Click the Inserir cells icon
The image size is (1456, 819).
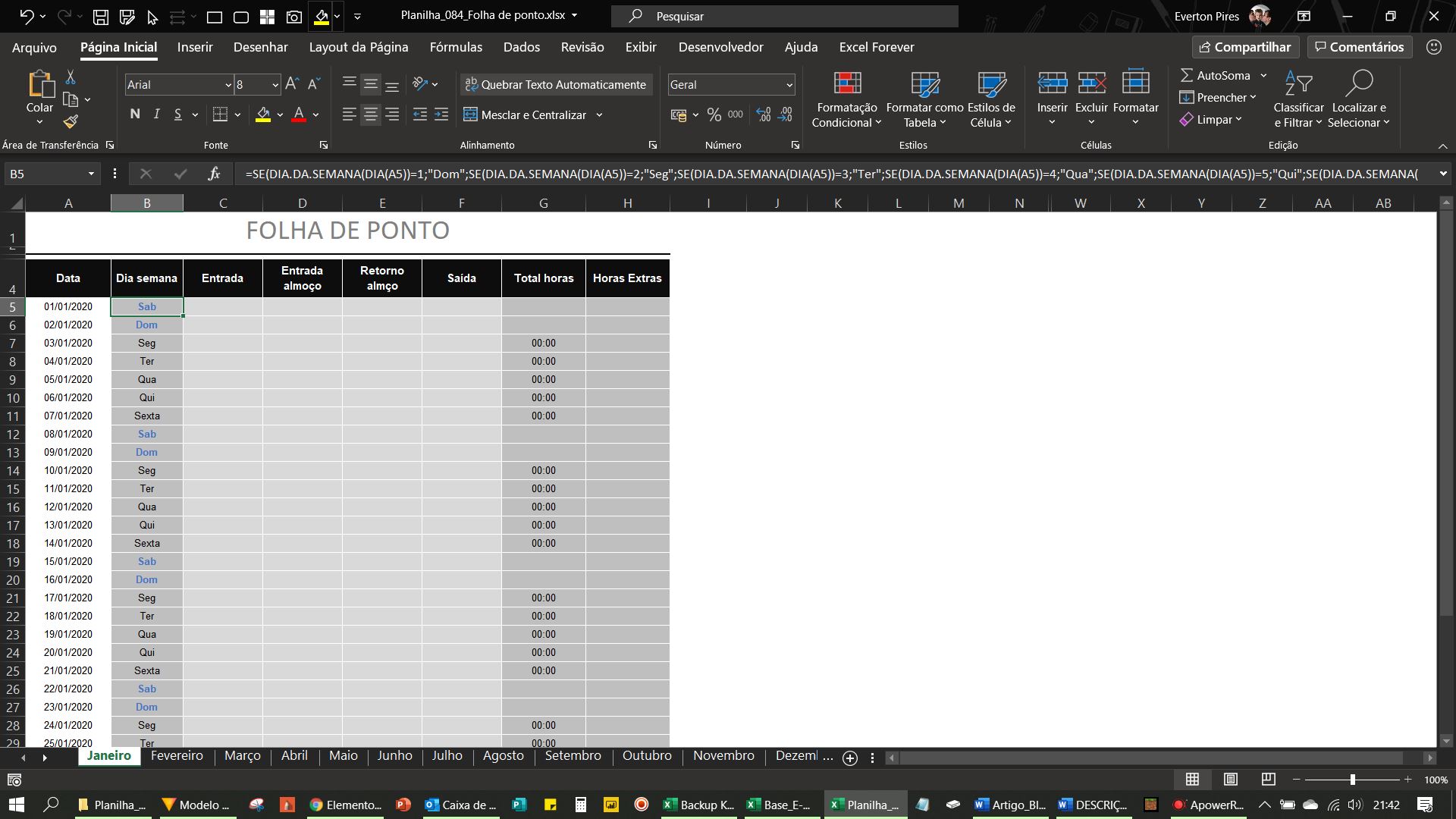click(x=1052, y=83)
